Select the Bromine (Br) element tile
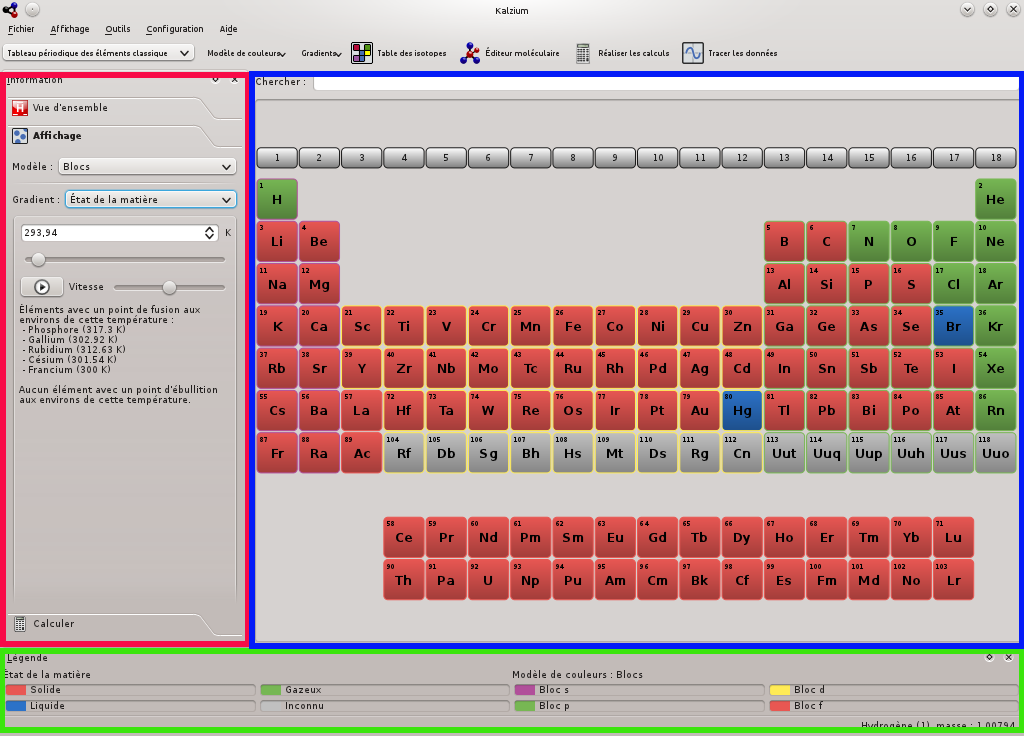 point(953,326)
